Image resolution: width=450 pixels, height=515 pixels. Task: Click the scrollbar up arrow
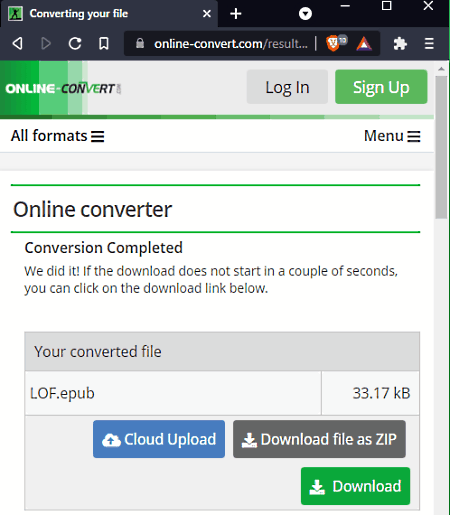pos(441,69)
